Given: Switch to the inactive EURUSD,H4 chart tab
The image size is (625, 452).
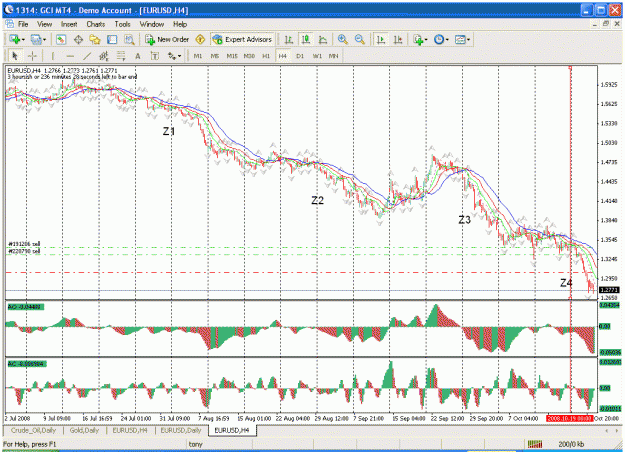Looking at the screenshot, I should (130, 430).
